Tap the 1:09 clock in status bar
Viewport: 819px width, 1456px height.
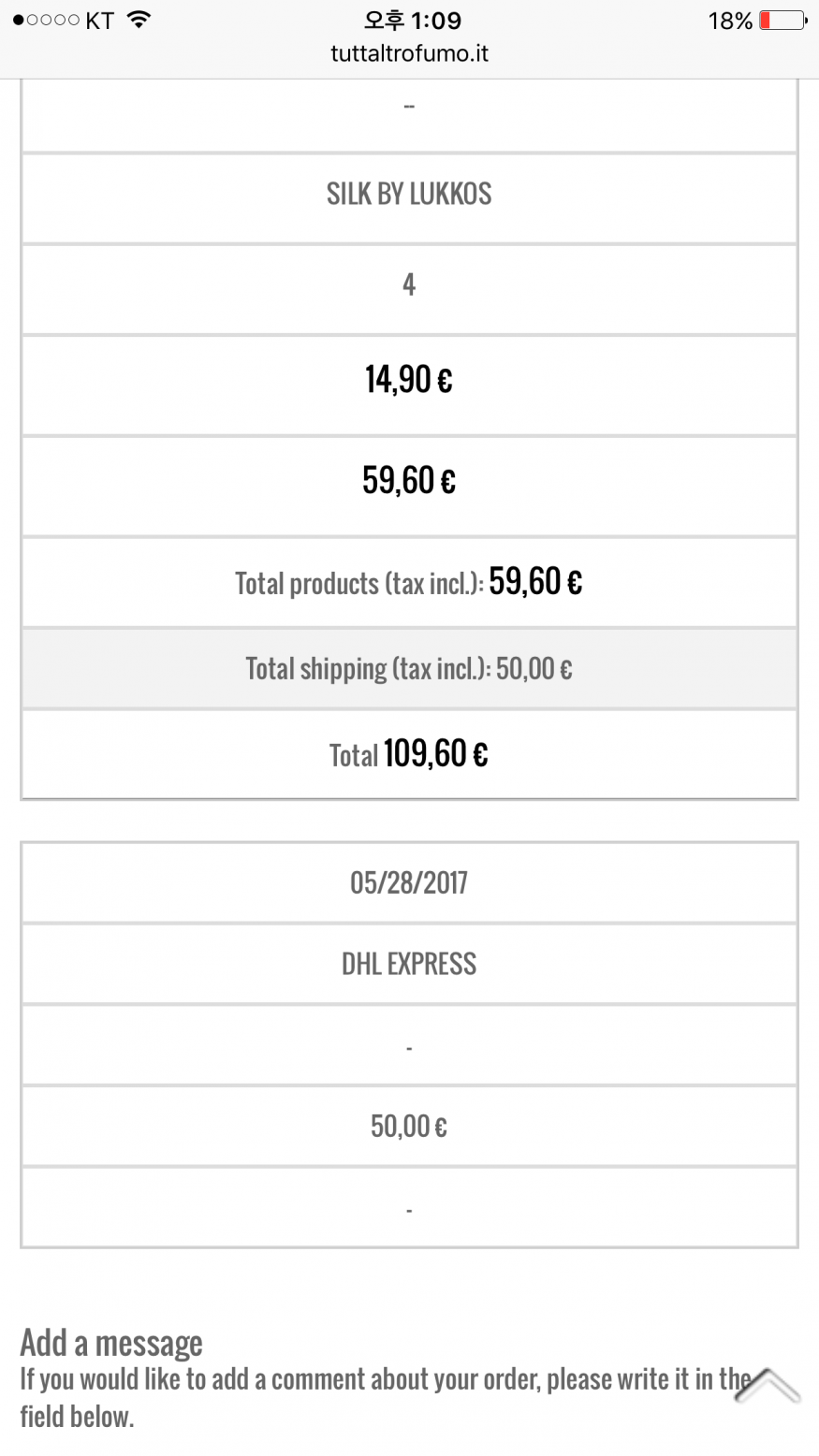[413, 21]
